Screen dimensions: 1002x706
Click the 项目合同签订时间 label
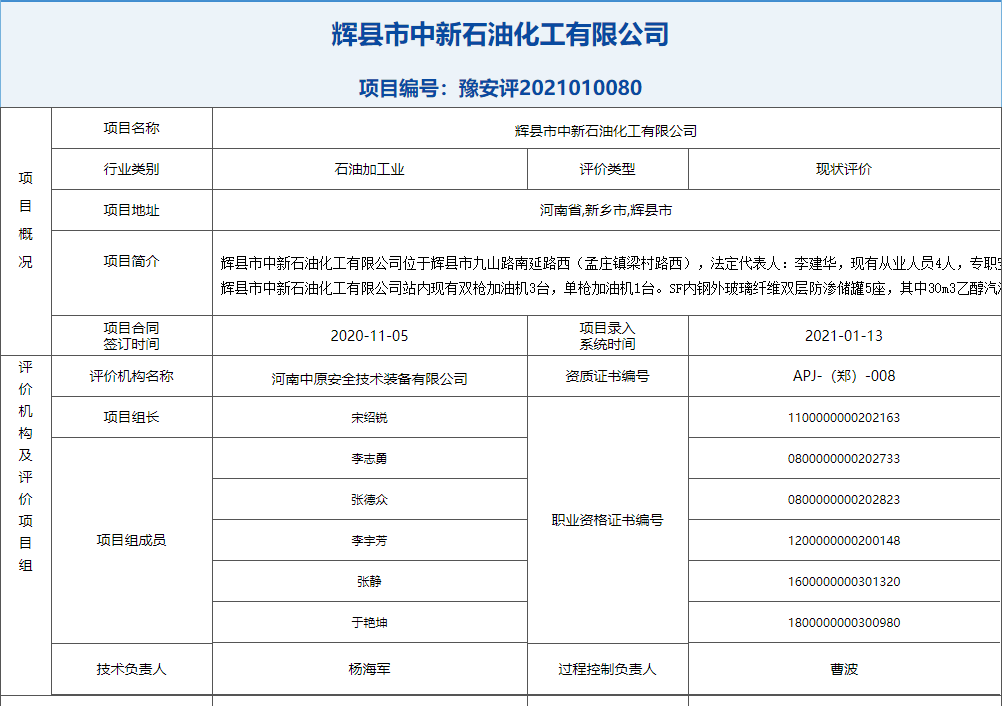(132, 335)
